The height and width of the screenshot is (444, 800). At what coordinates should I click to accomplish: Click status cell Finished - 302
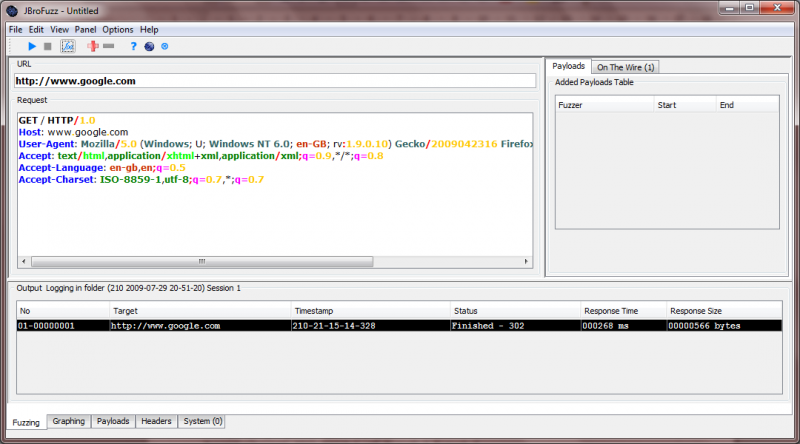click(515, 326)
